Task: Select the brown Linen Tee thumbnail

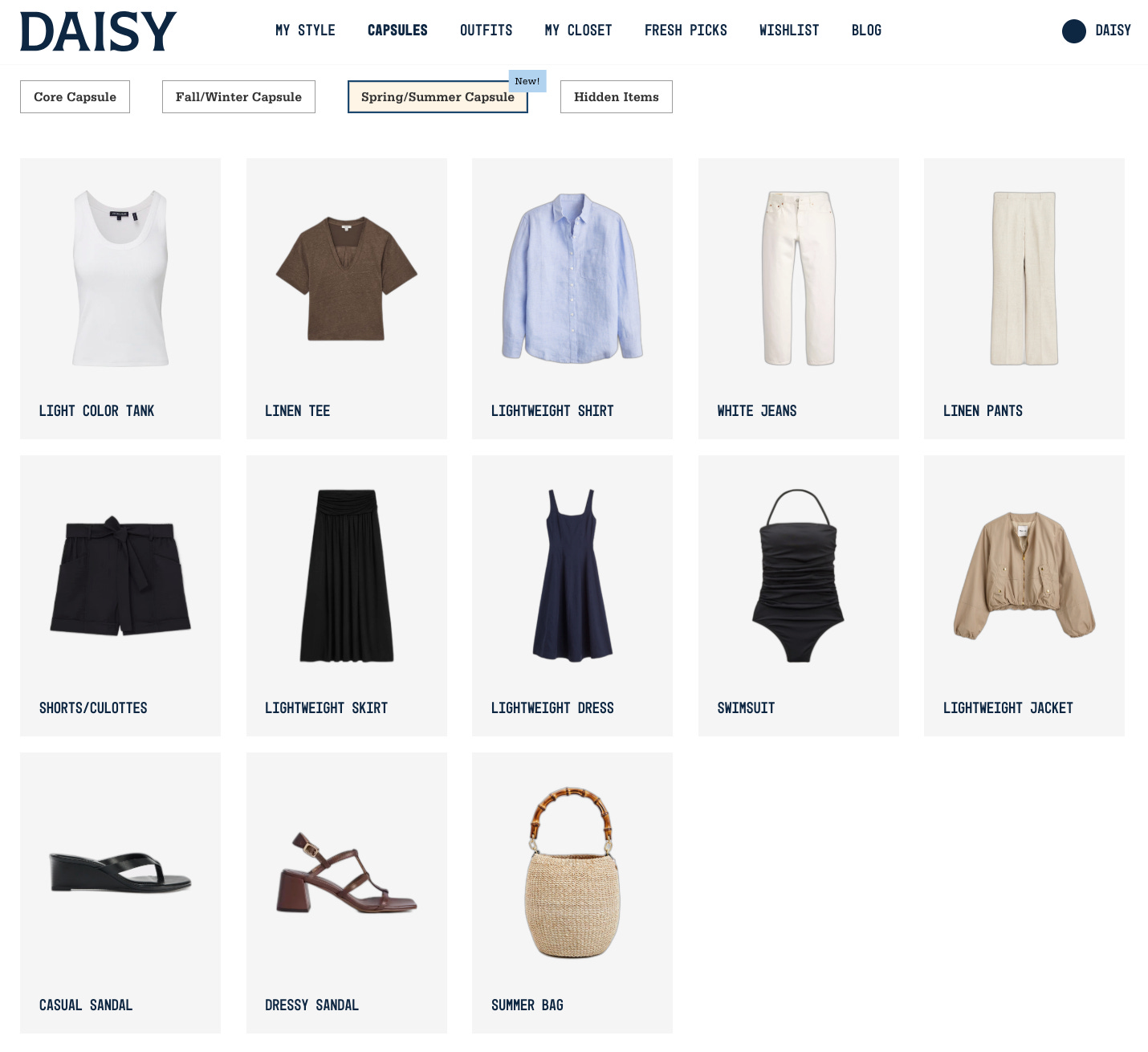Action: click(347, 278)
